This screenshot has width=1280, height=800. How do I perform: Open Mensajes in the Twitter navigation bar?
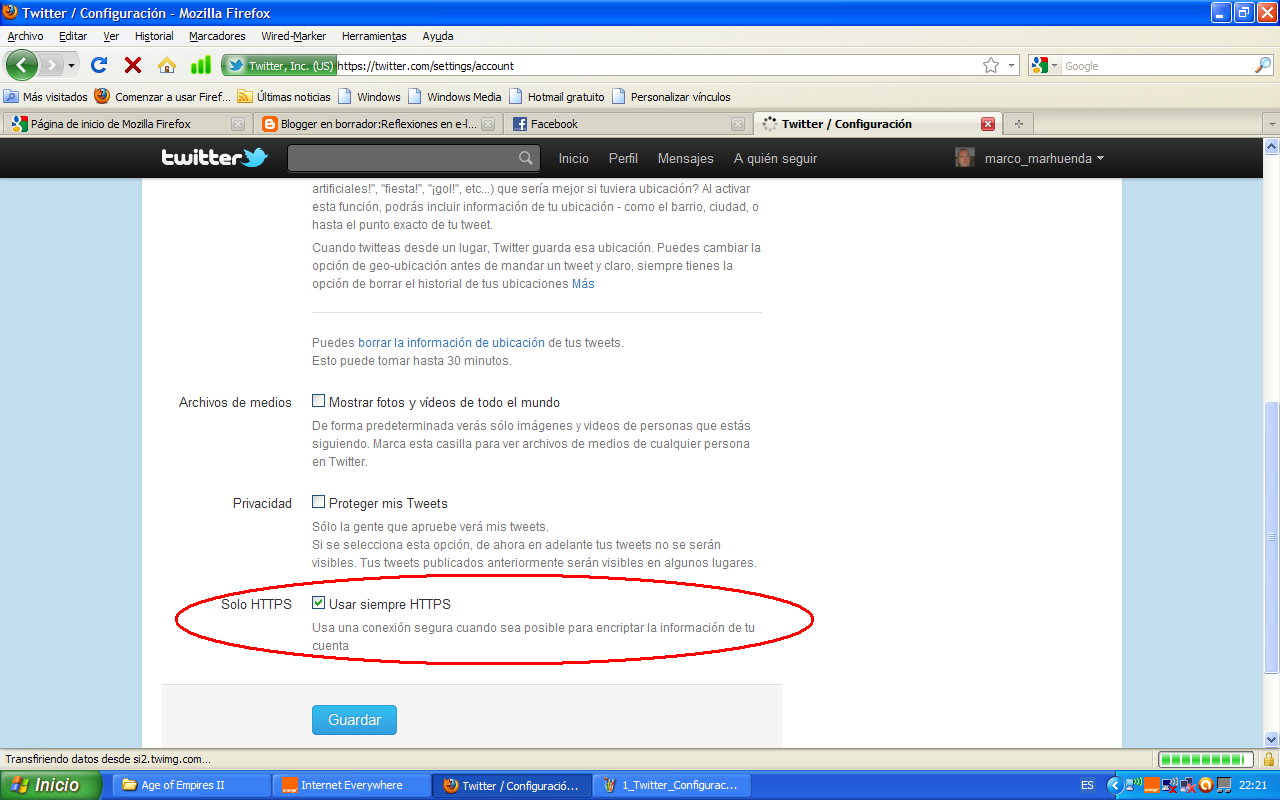686,158
